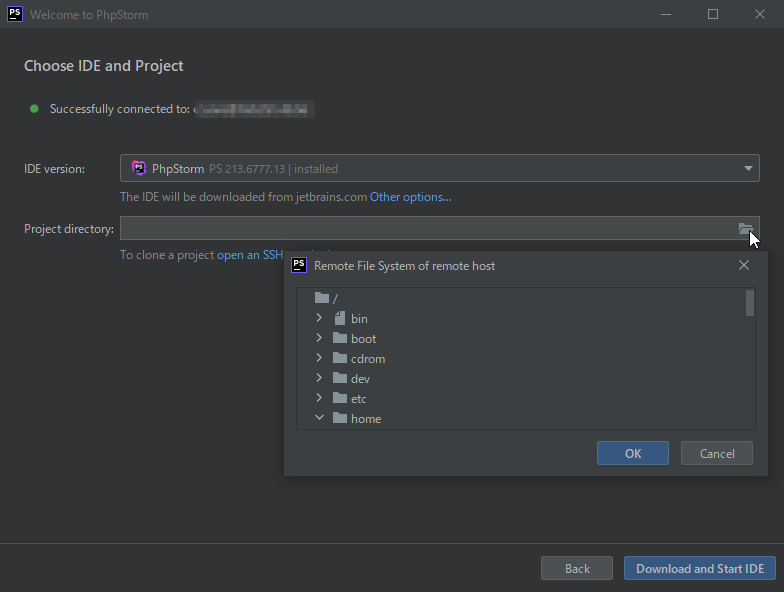Select the bin symlink folder icon
This screenshot has height=592, width=784.
(x=340, y=319)
